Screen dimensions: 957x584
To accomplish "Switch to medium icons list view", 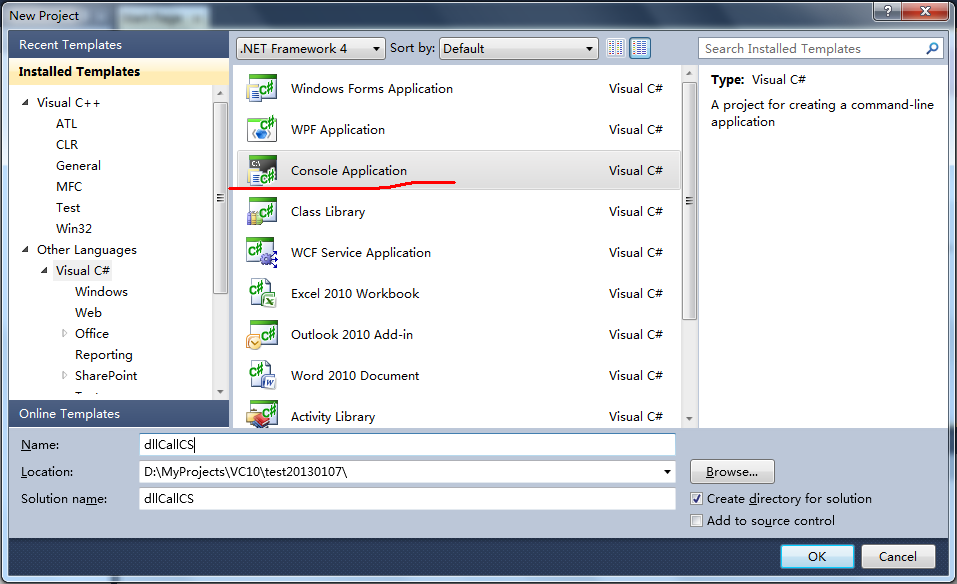I will pyautogui.click(x=640, y=48).
